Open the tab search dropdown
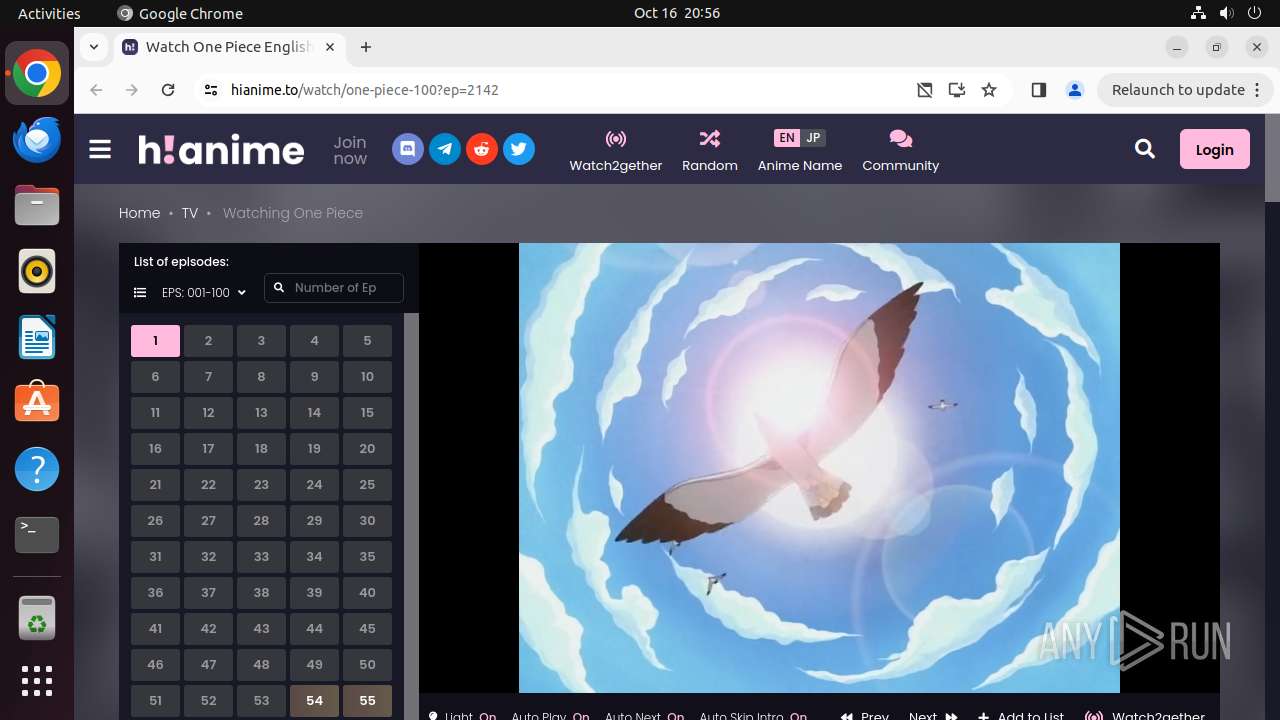Viewport: 1280px width, 720px height. click(94, 47)
